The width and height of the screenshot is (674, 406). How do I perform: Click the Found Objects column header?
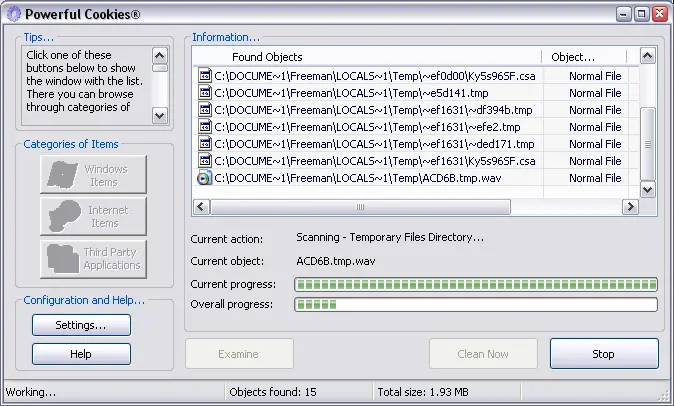pos(367,57)
